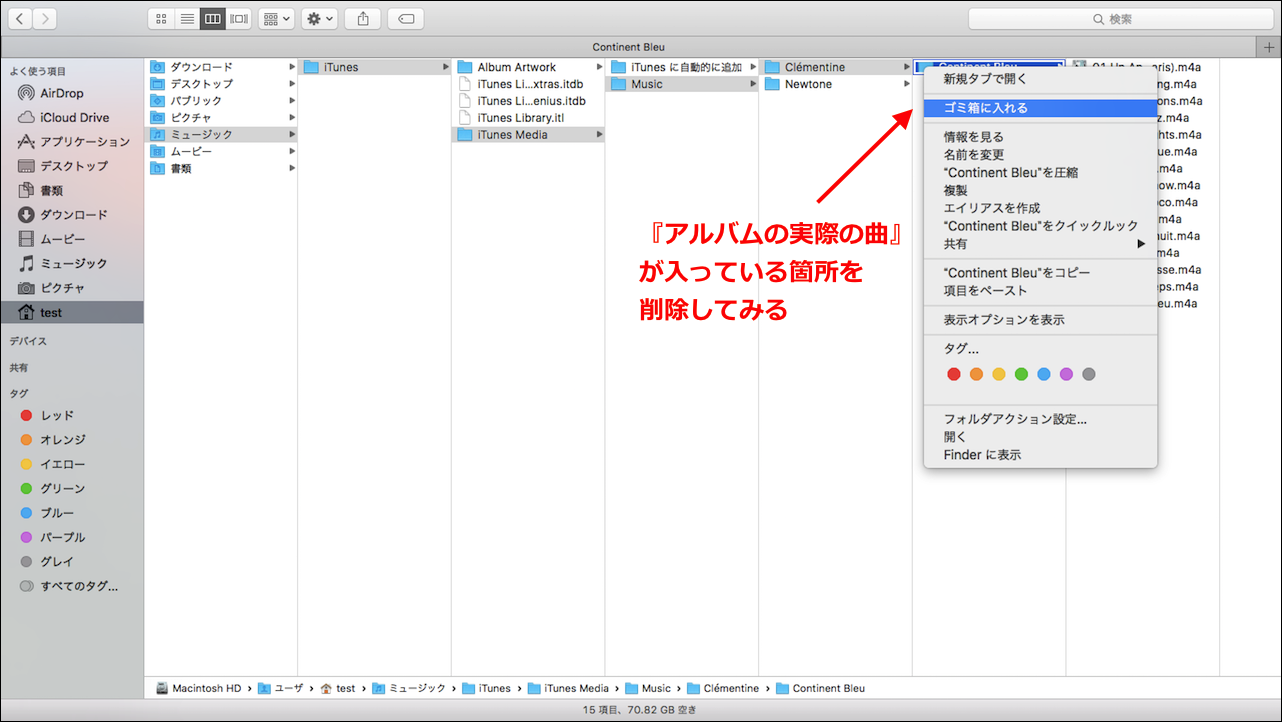
Task: Open ミュージック in the sidebar
Action: 71,263
